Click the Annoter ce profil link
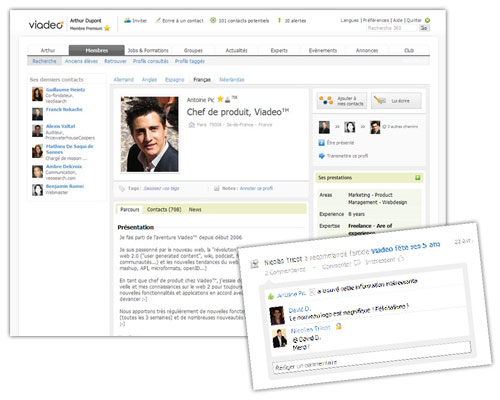This screenshot has width=500, height=400. point(256,188)
